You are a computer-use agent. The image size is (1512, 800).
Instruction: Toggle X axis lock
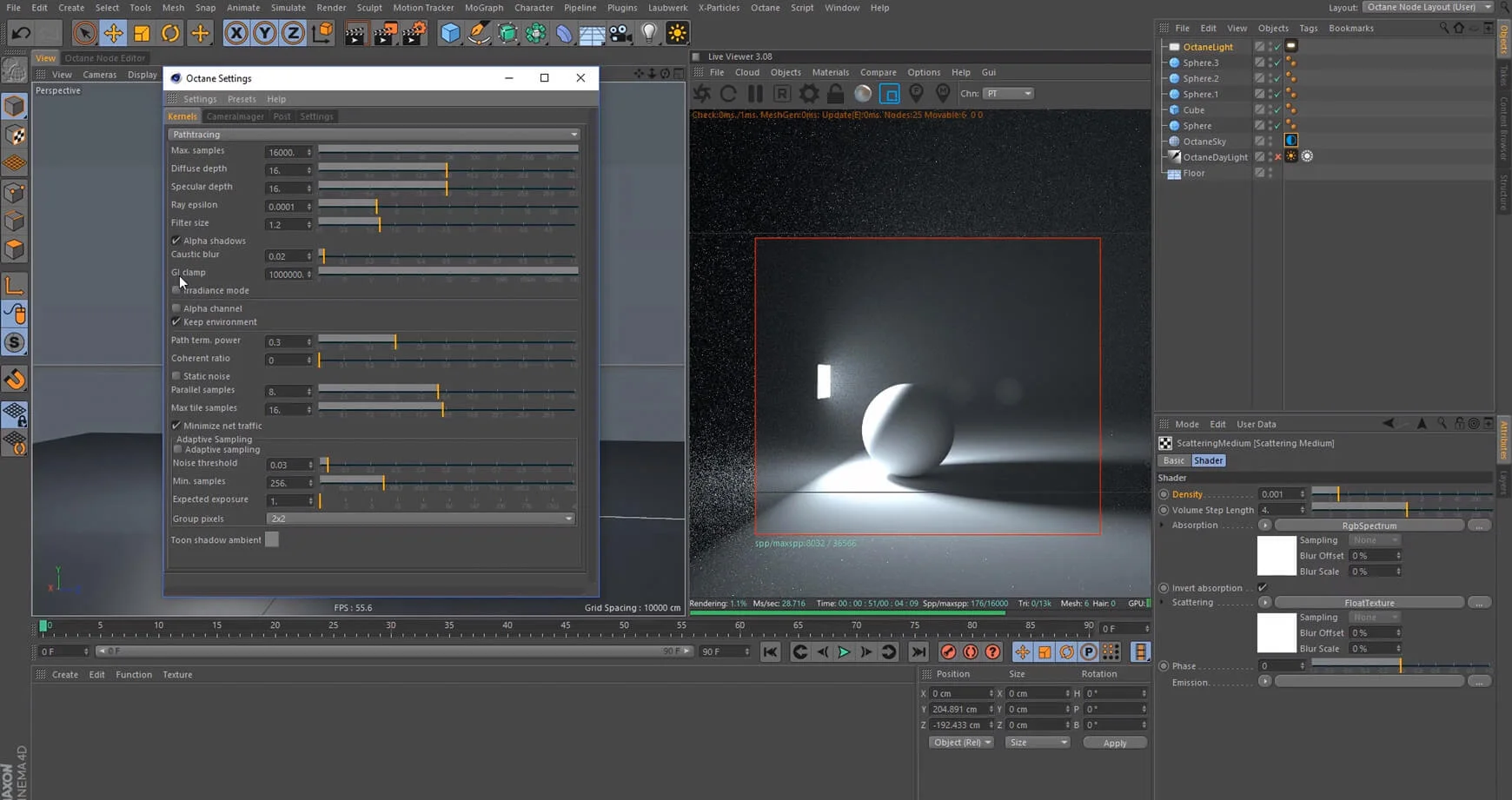[235, 33]
